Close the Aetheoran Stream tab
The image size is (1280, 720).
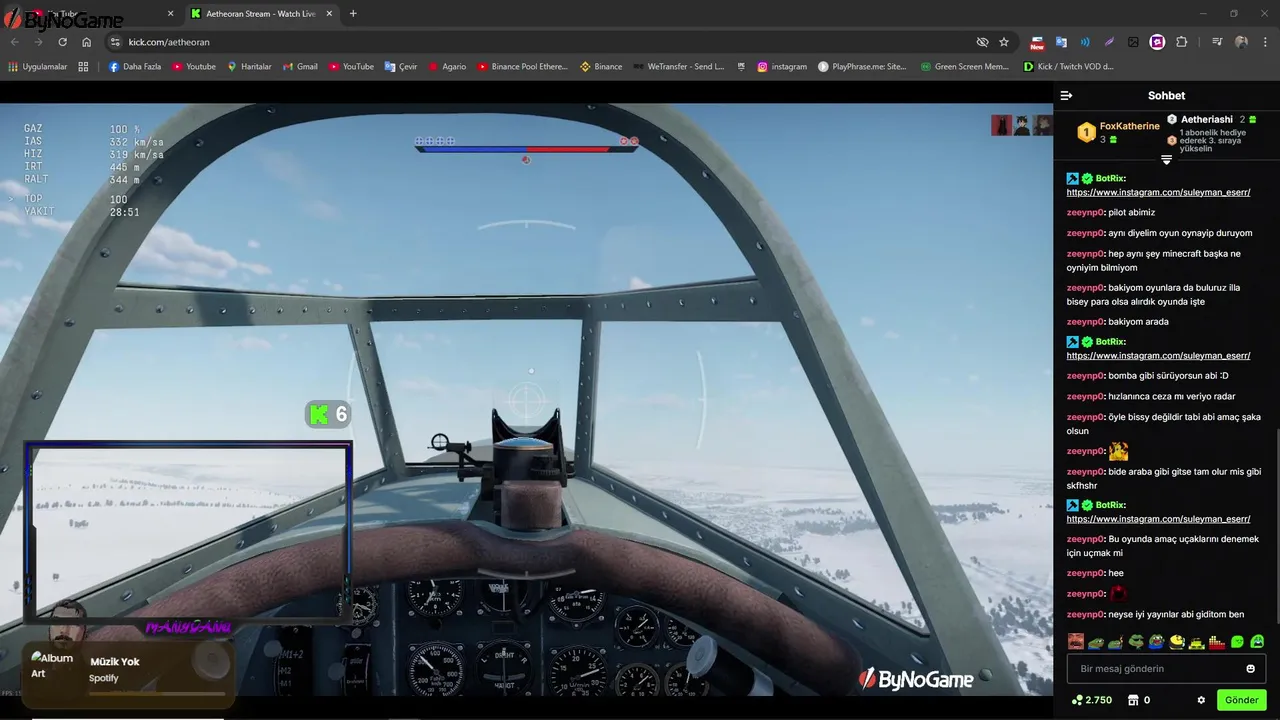[x=329, y=14]
